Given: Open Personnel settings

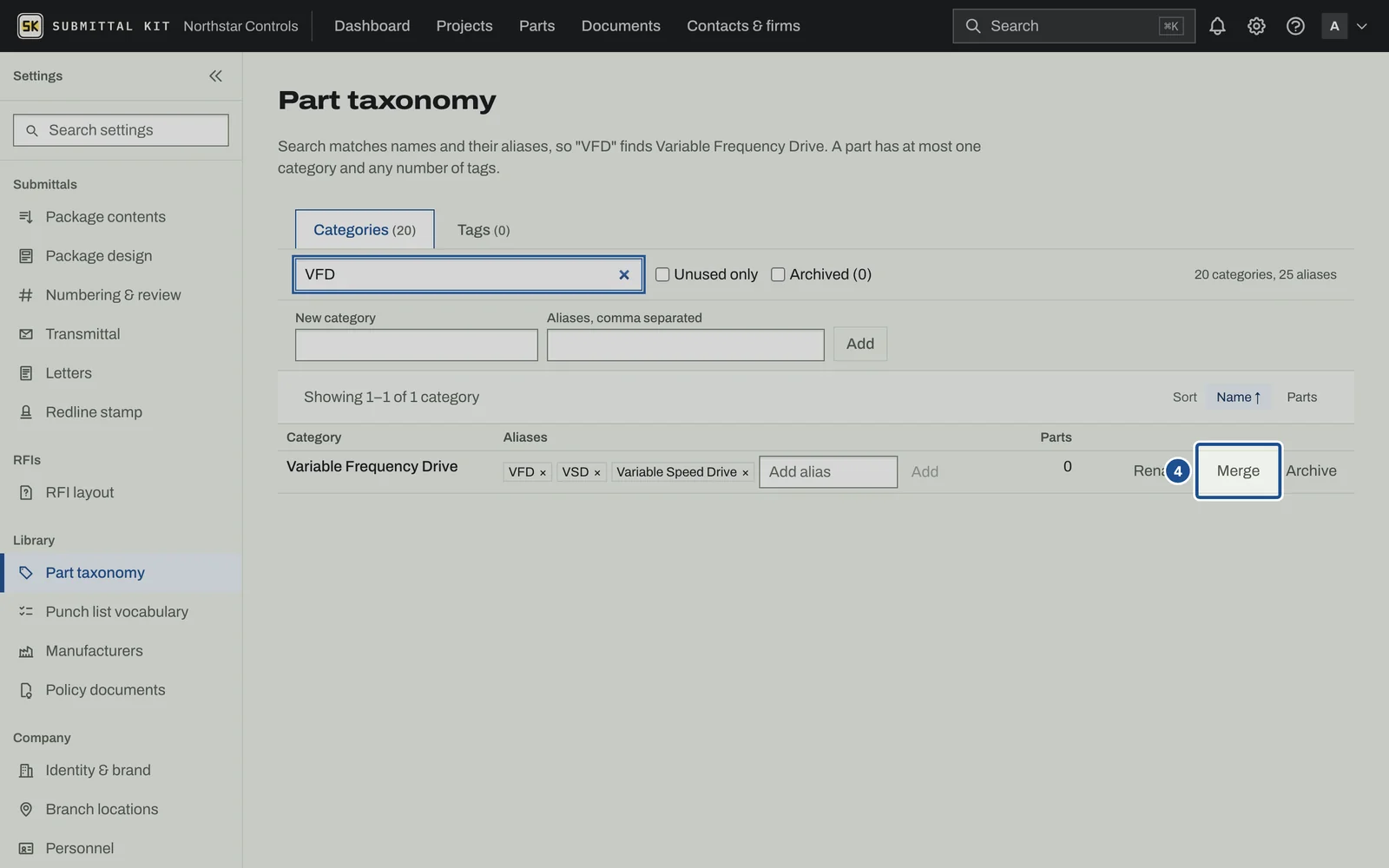Looking at the screenshot, I should click(x=121, y=848).
